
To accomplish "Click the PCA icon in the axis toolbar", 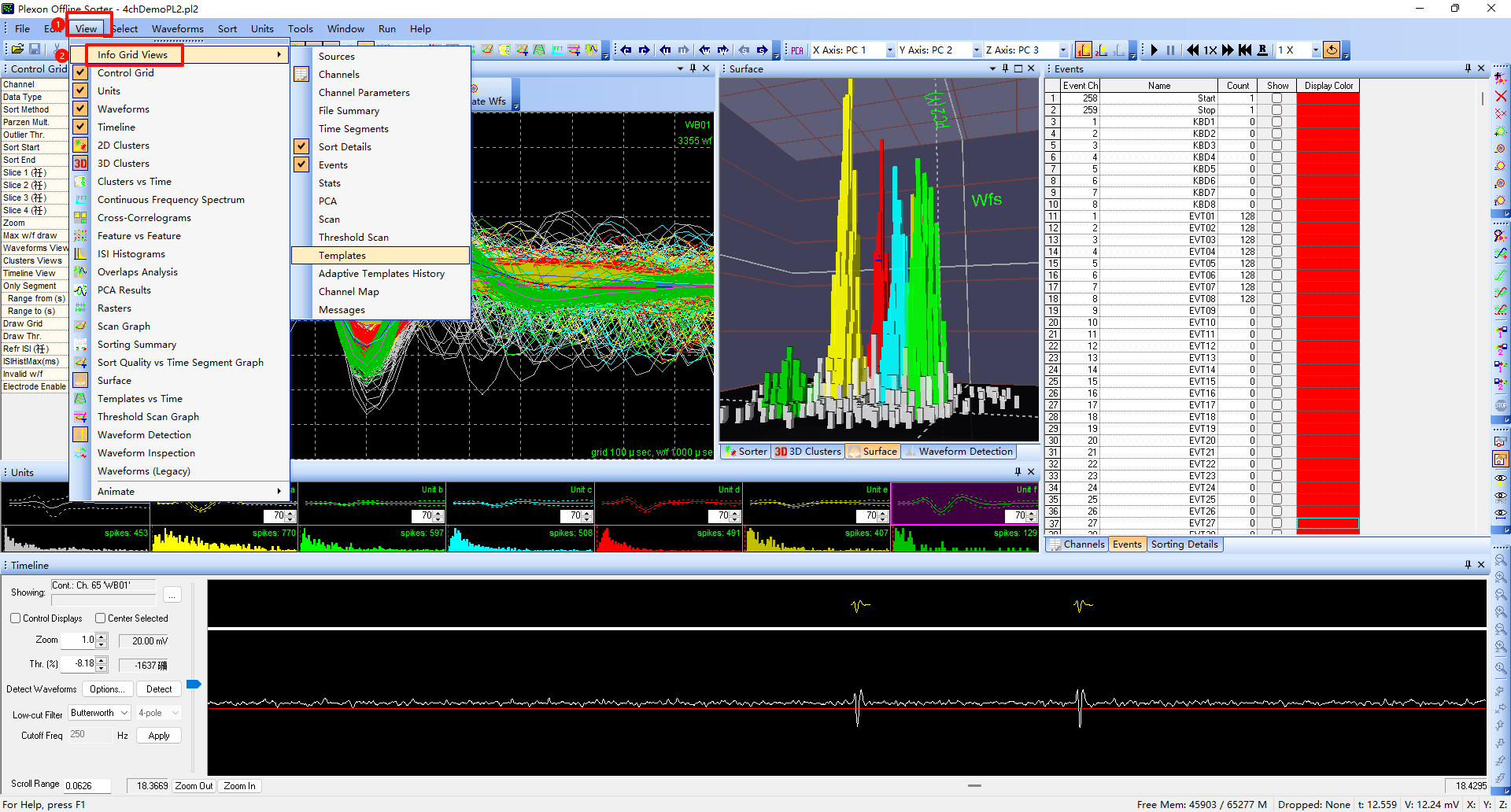I will click(797, 50).
